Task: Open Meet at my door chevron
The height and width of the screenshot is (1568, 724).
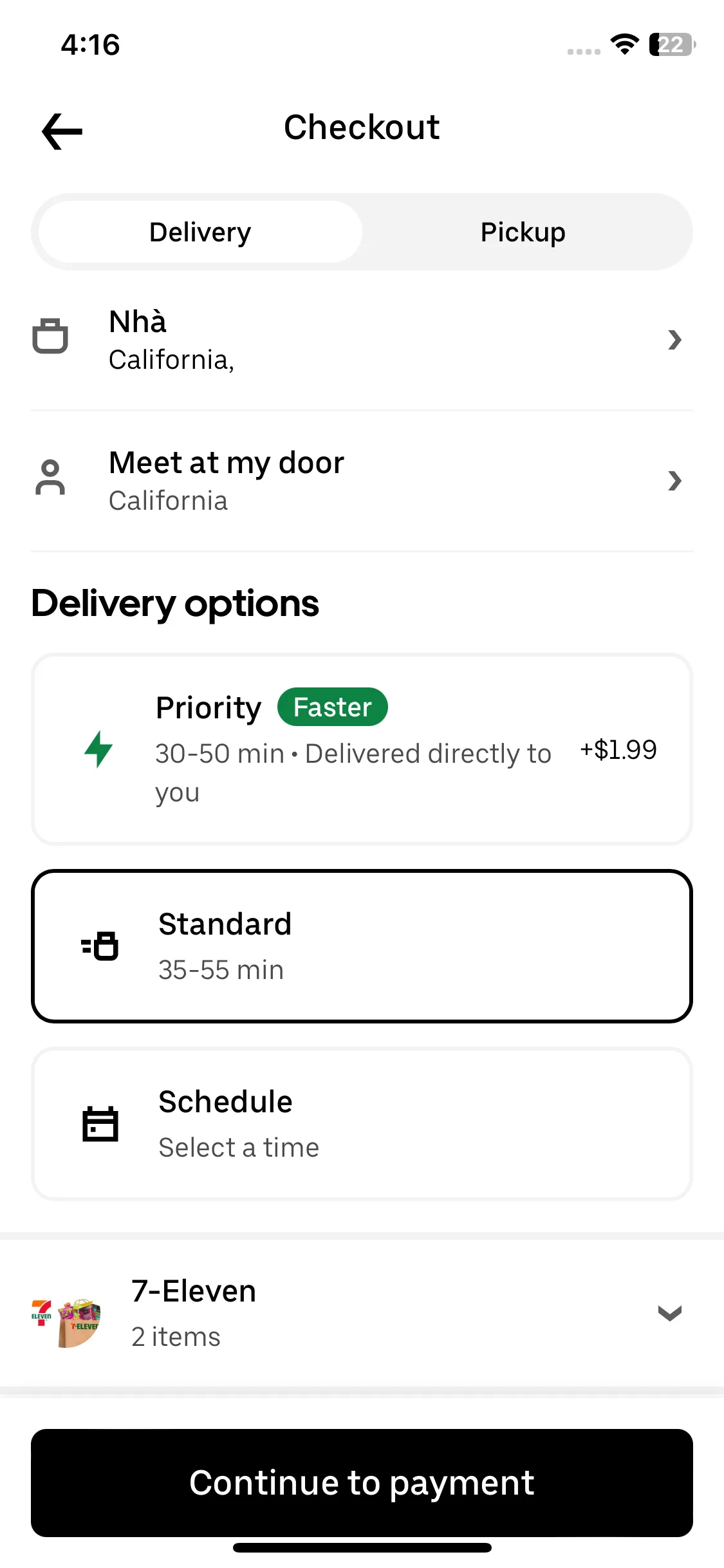Action: [x=674, y=480]
